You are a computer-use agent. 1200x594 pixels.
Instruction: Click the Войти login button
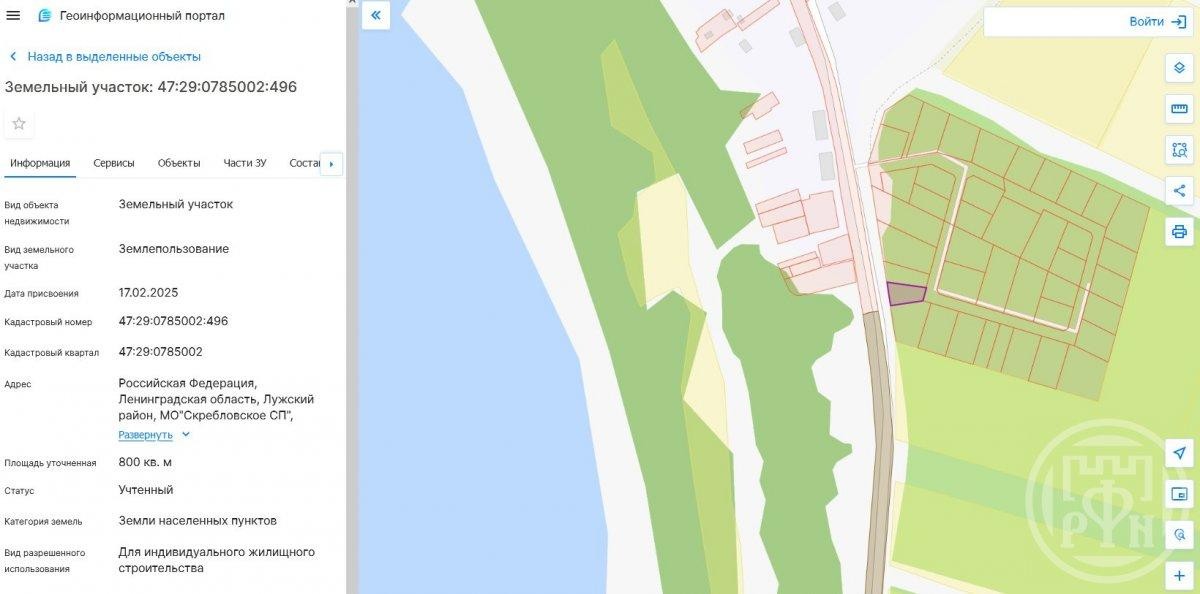[x=1159, y=22]
